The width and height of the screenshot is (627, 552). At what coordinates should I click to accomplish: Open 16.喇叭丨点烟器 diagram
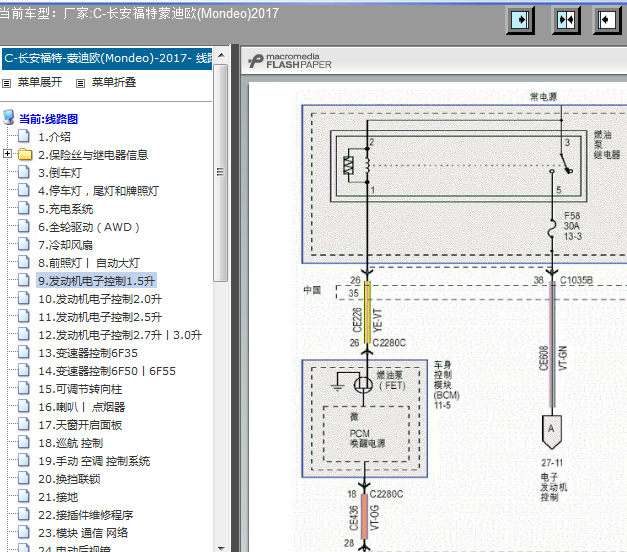point(82,407)
